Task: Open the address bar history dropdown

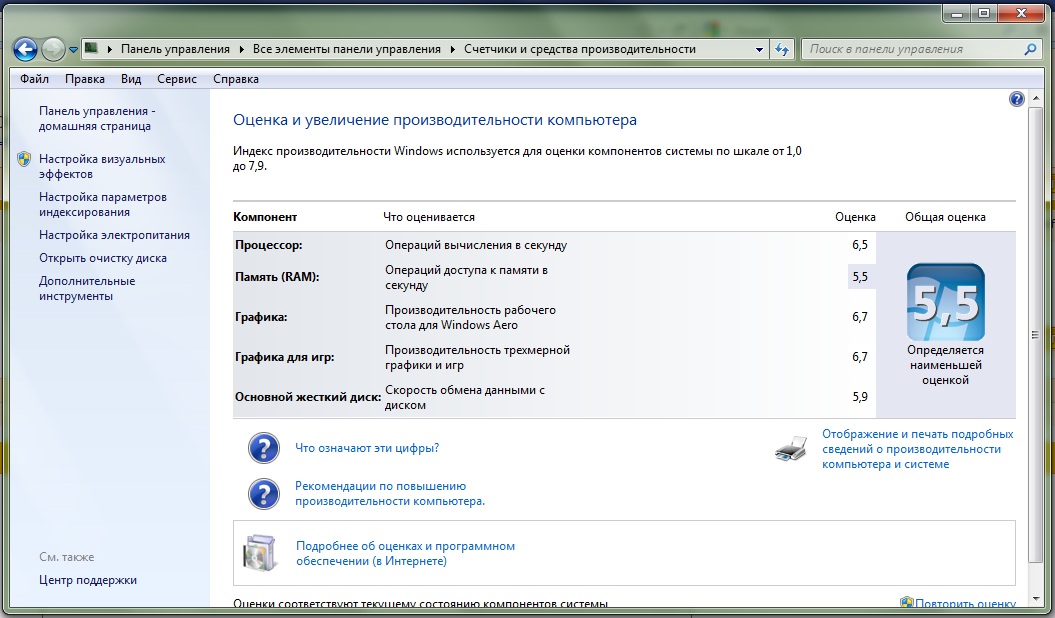Action: (x=759, y=50)
